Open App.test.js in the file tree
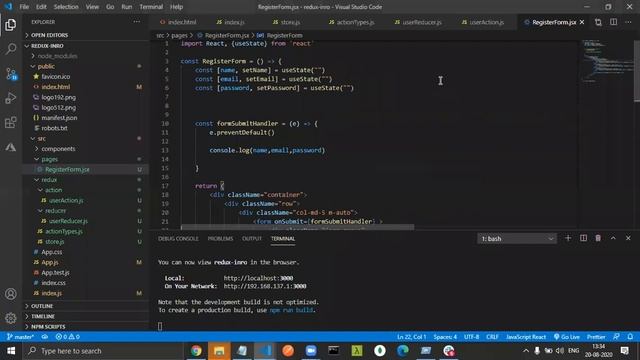Image resolution: width=640 pixels, height=360 pixels. tap(86, 272)
